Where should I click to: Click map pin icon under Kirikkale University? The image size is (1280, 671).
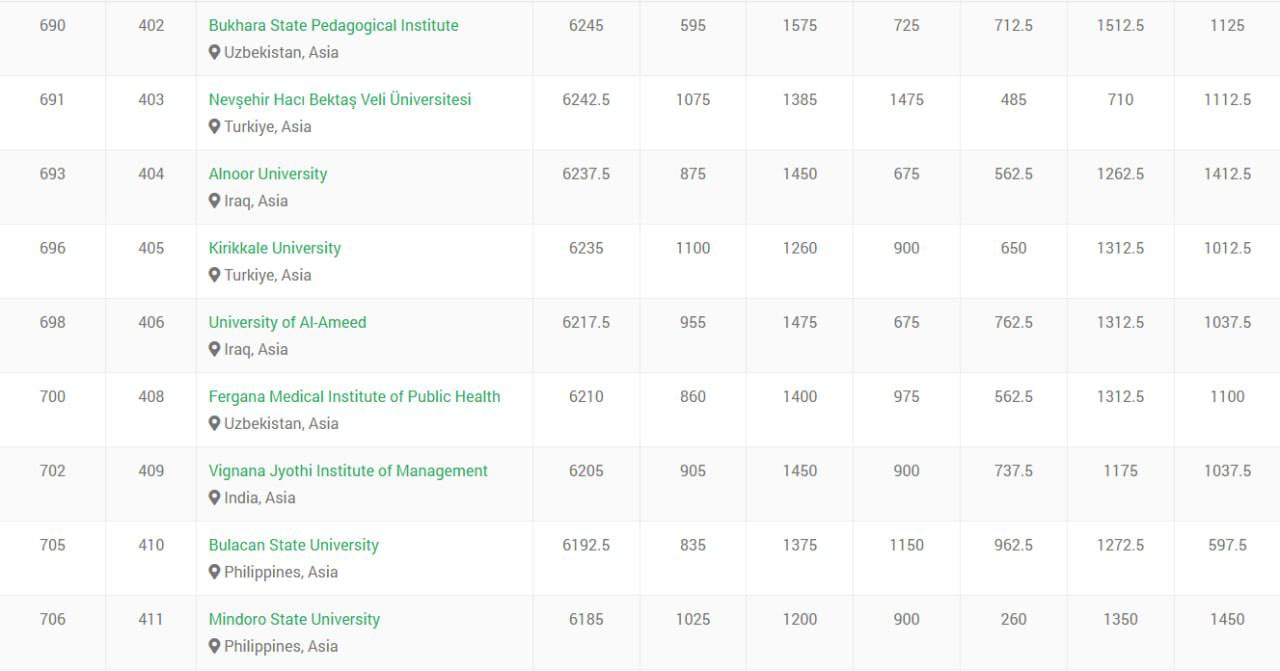click(214, 275)
